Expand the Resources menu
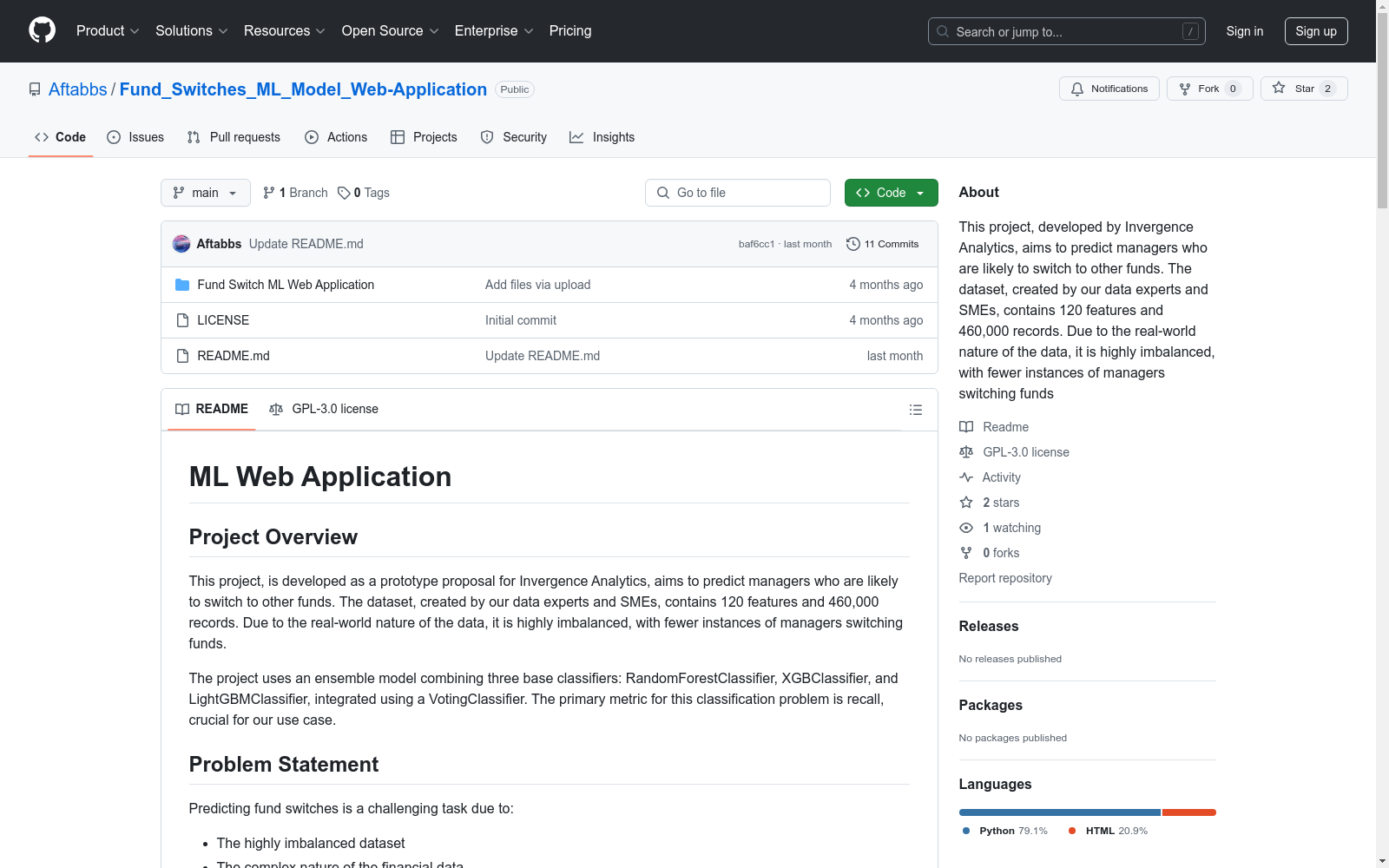This screenshot has width=1389, height=868. coord(285,31)
